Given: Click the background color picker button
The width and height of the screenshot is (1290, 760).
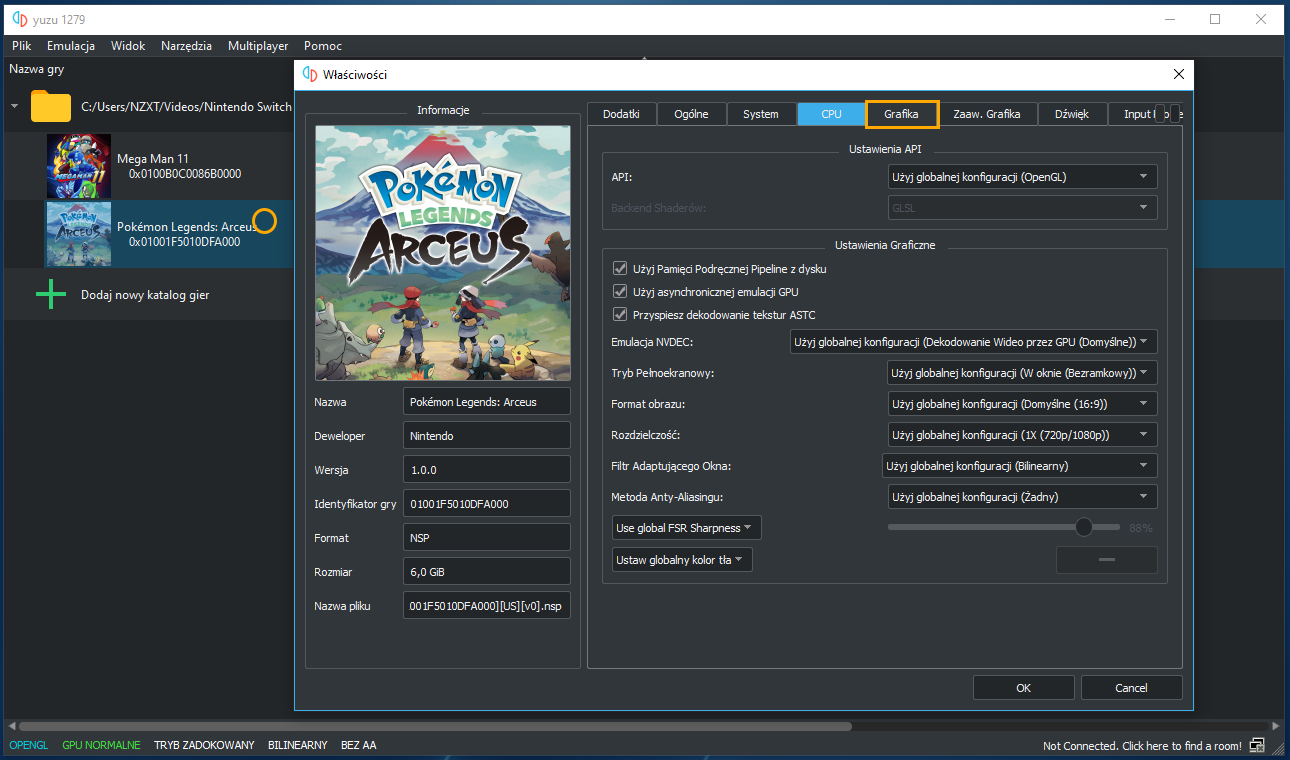Looking at the screenshot, I should click(1106, 560).
